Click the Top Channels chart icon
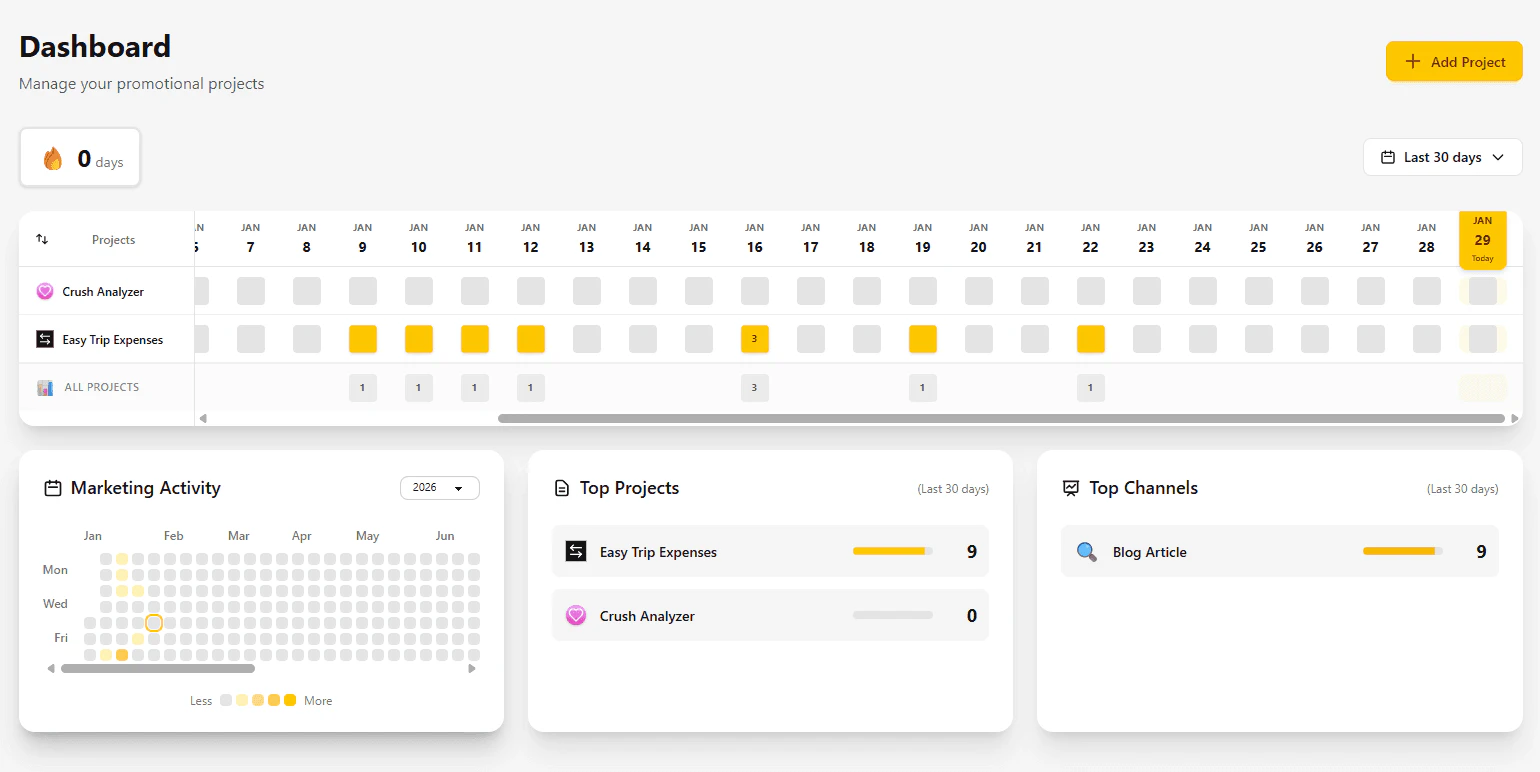The image size is (1540, 772). 1070,487
